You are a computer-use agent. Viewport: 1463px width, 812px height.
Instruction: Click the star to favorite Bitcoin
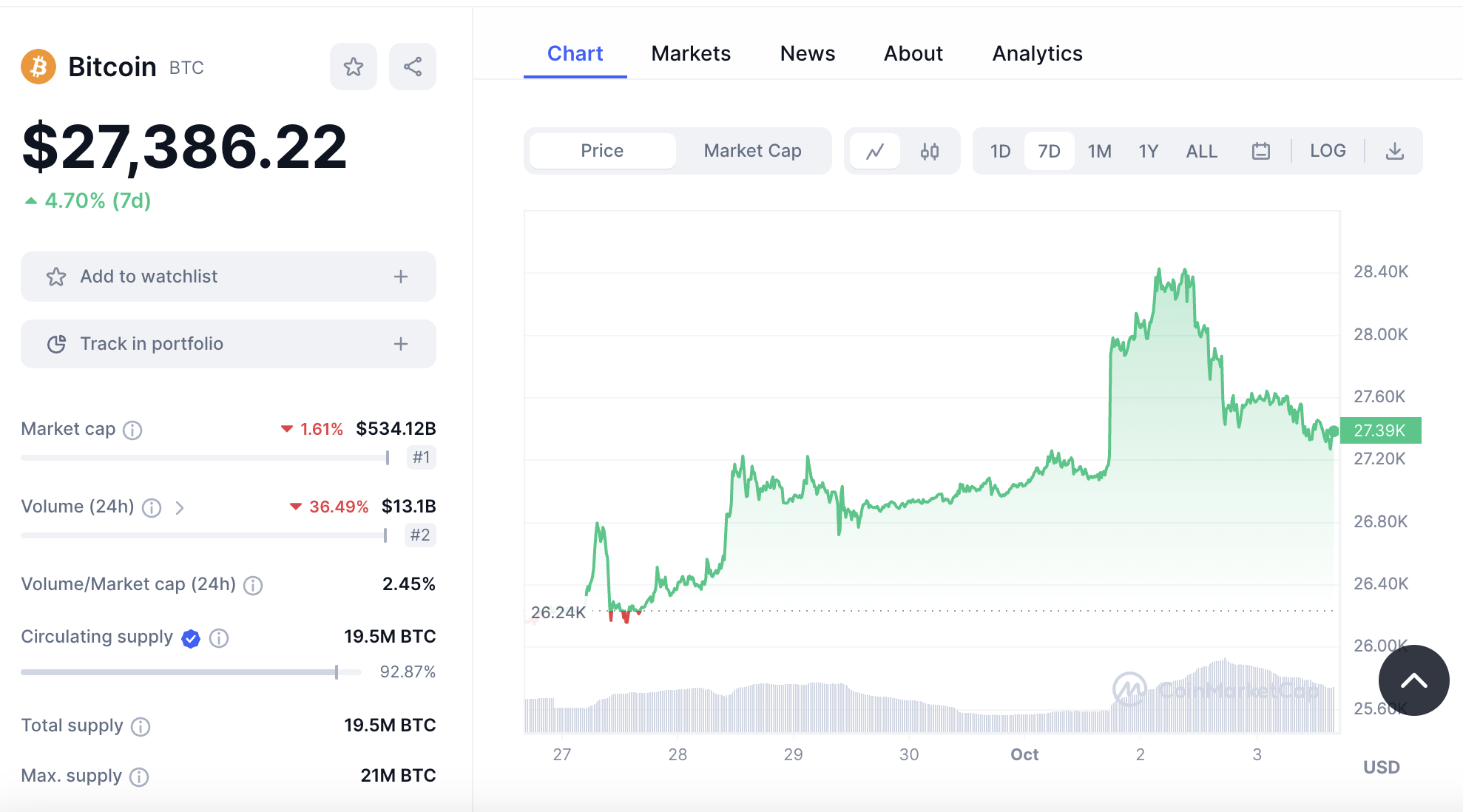coord(353,66)
